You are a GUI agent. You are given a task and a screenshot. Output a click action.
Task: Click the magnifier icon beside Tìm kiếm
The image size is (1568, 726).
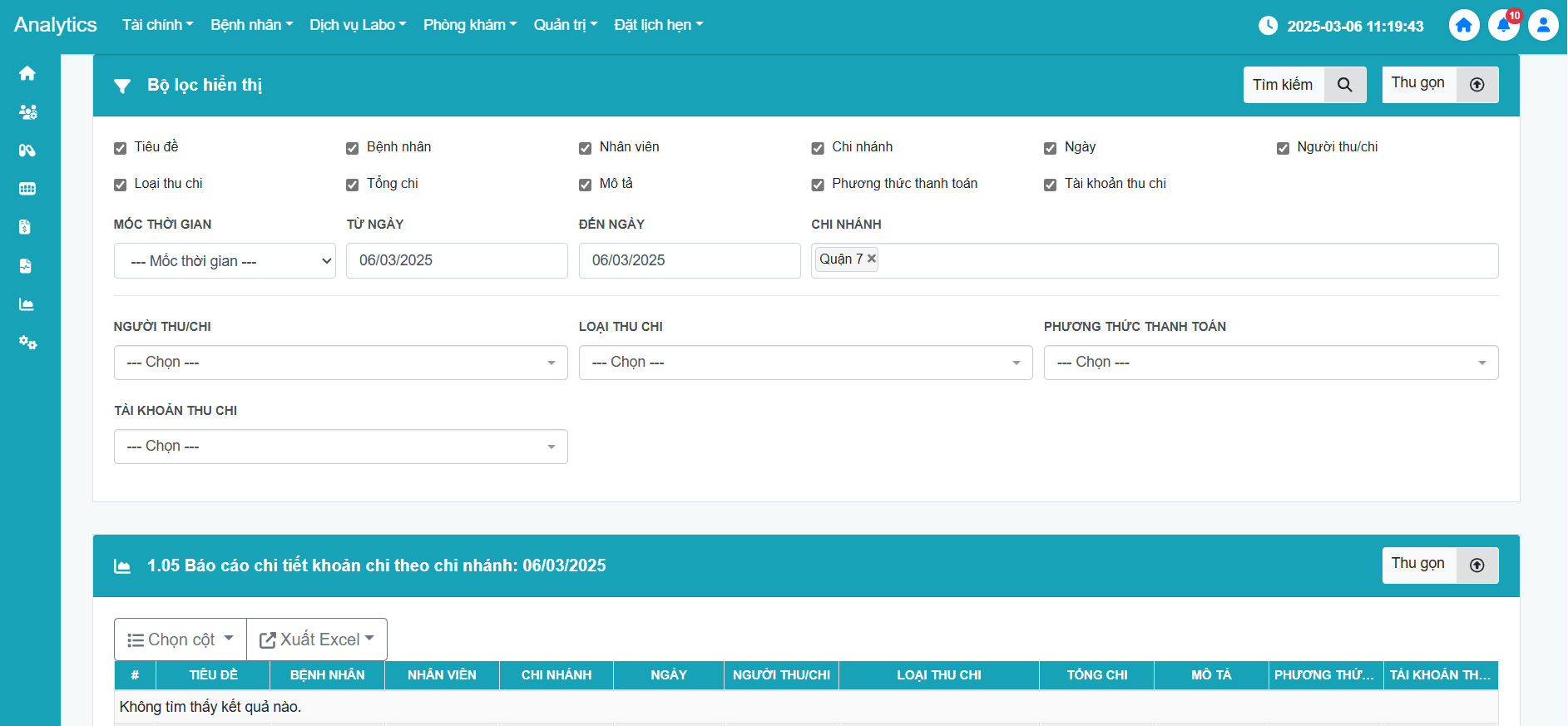[1344, 85]
